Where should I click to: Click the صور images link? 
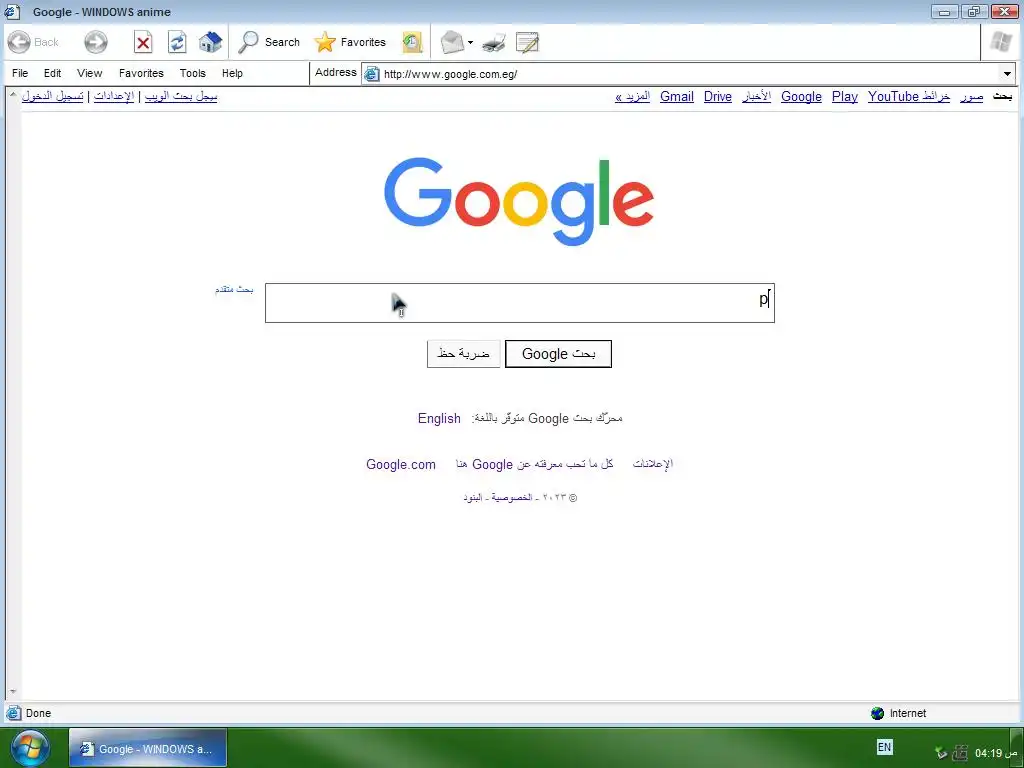pyautogui.click(x=972, y=97)
